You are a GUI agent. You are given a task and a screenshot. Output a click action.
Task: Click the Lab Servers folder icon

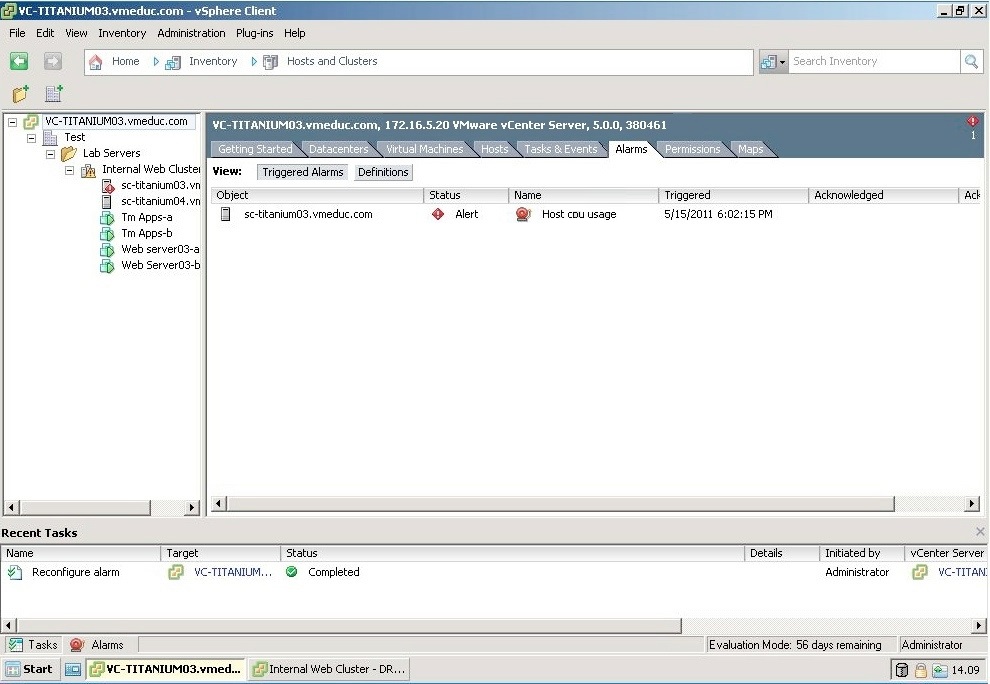pyautogui.click(x=69, y=153)
